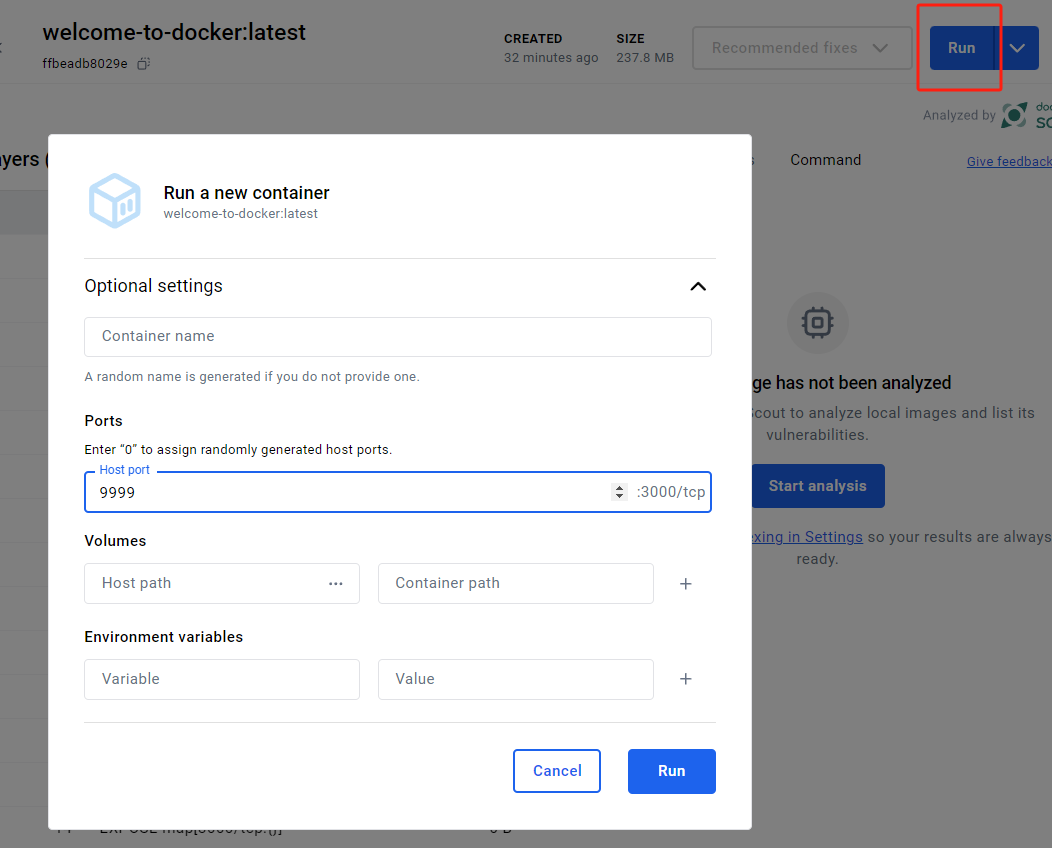This screenshot has height=848, width=1052.
Task: Collapse the Optional settings section
Action: [698, 286]
